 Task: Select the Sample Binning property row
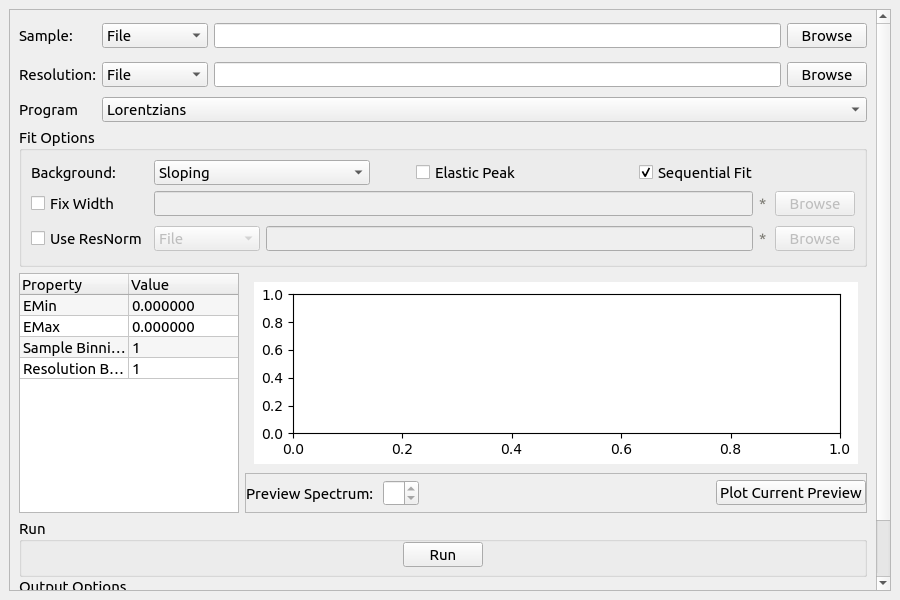74,348
